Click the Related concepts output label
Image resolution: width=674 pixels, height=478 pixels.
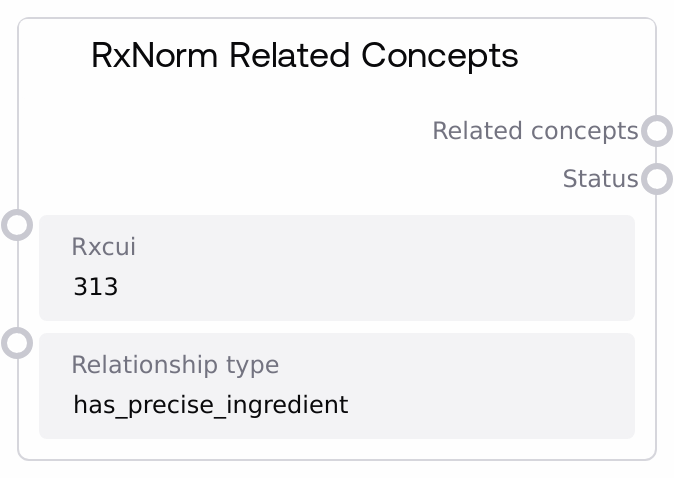(534, 131)
